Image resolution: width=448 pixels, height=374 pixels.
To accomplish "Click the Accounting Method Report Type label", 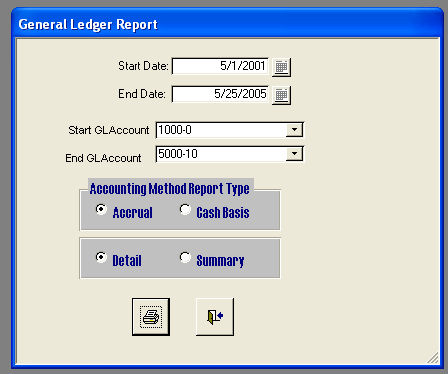I will 170,189.
